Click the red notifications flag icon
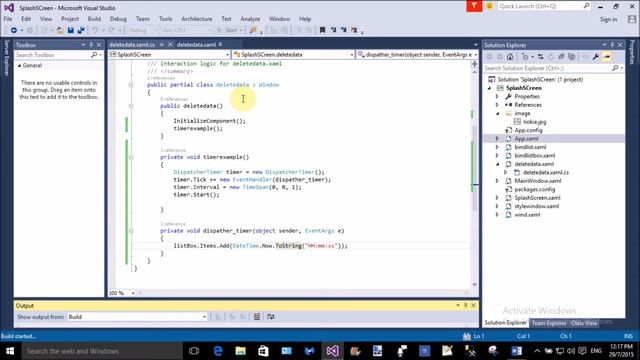 pyautogui.click(x=474, y=6)
